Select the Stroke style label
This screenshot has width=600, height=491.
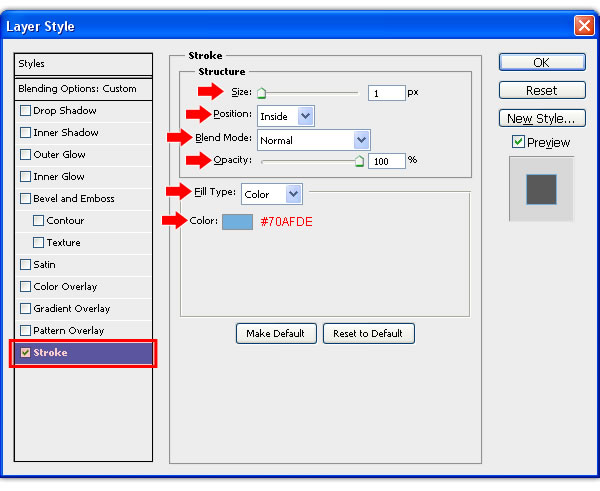[51, 352]
